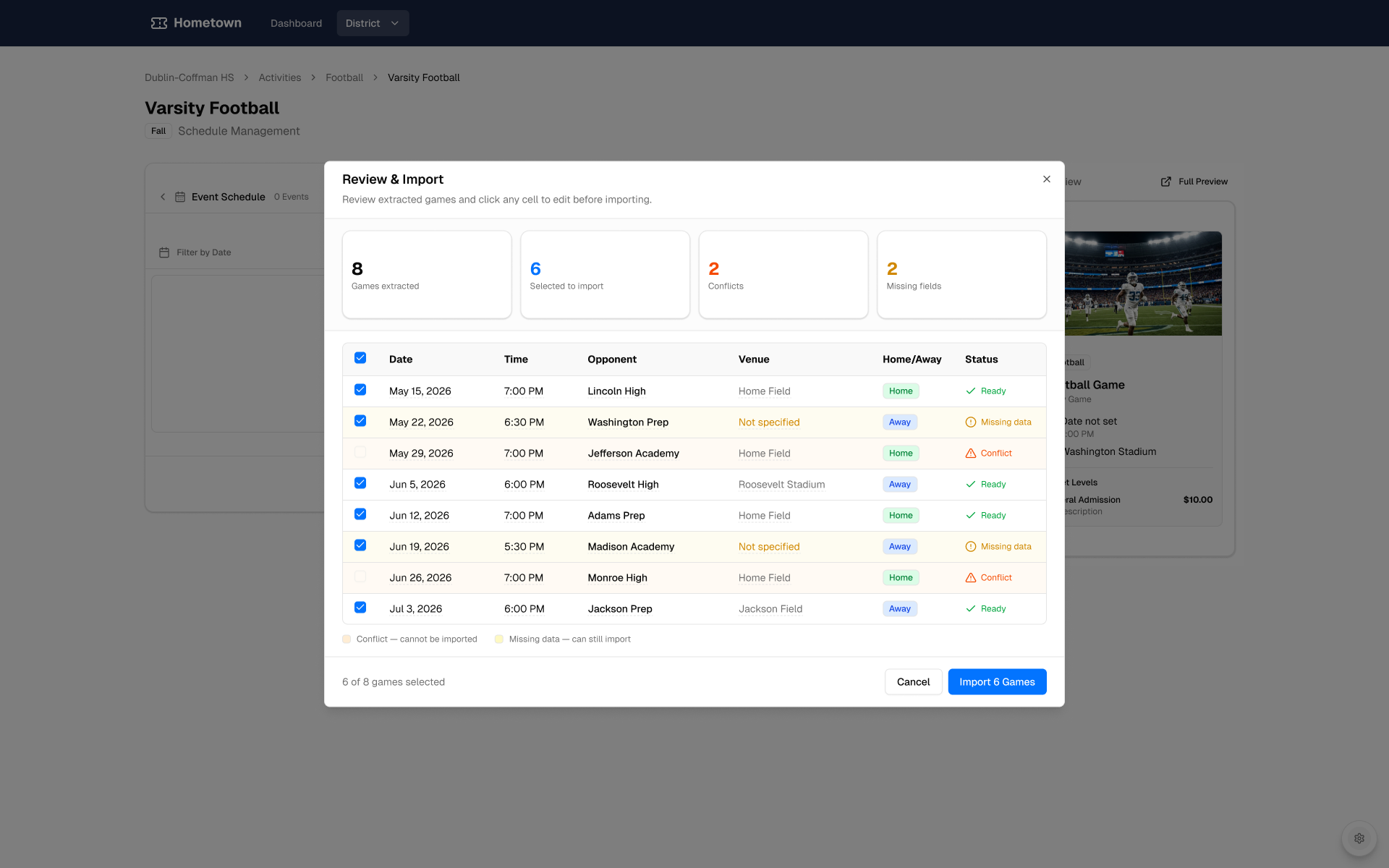Screen dimensions: 1389x868
Task: Click the back chevron beside Event Schedule
Action: tap(163, 197)
